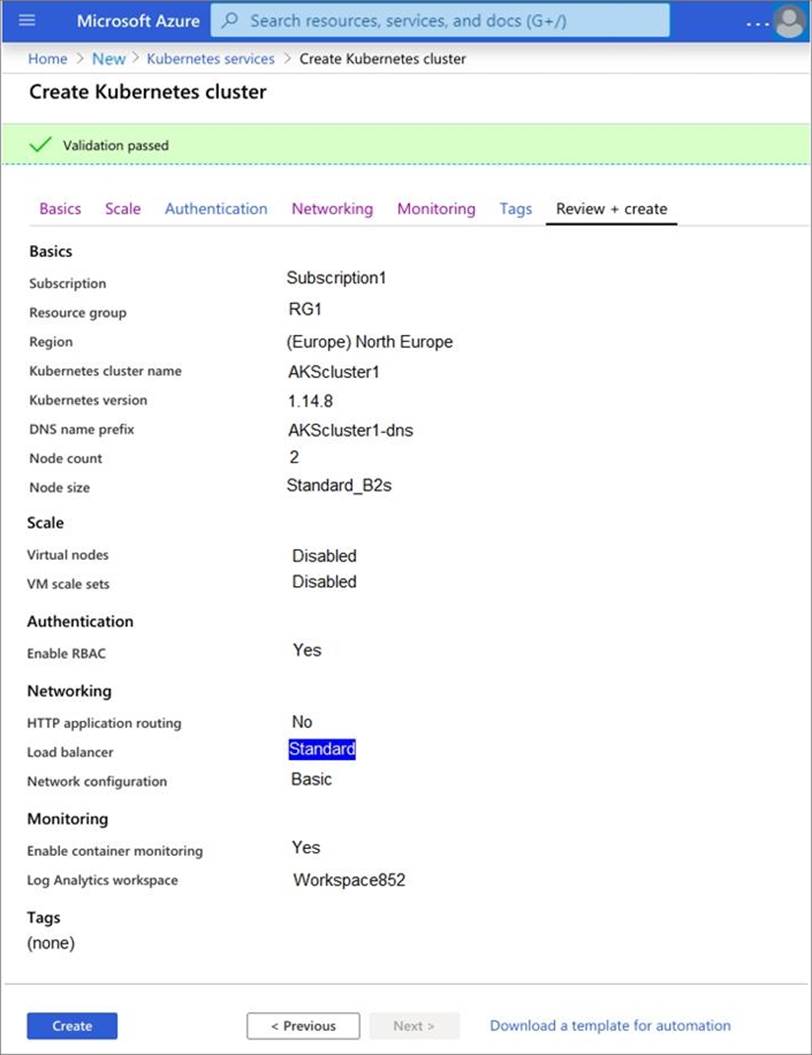The width and height of the screenshot is (812, 1055).
Task: Open the portal hamburger menu
Action: coord(27,20)
